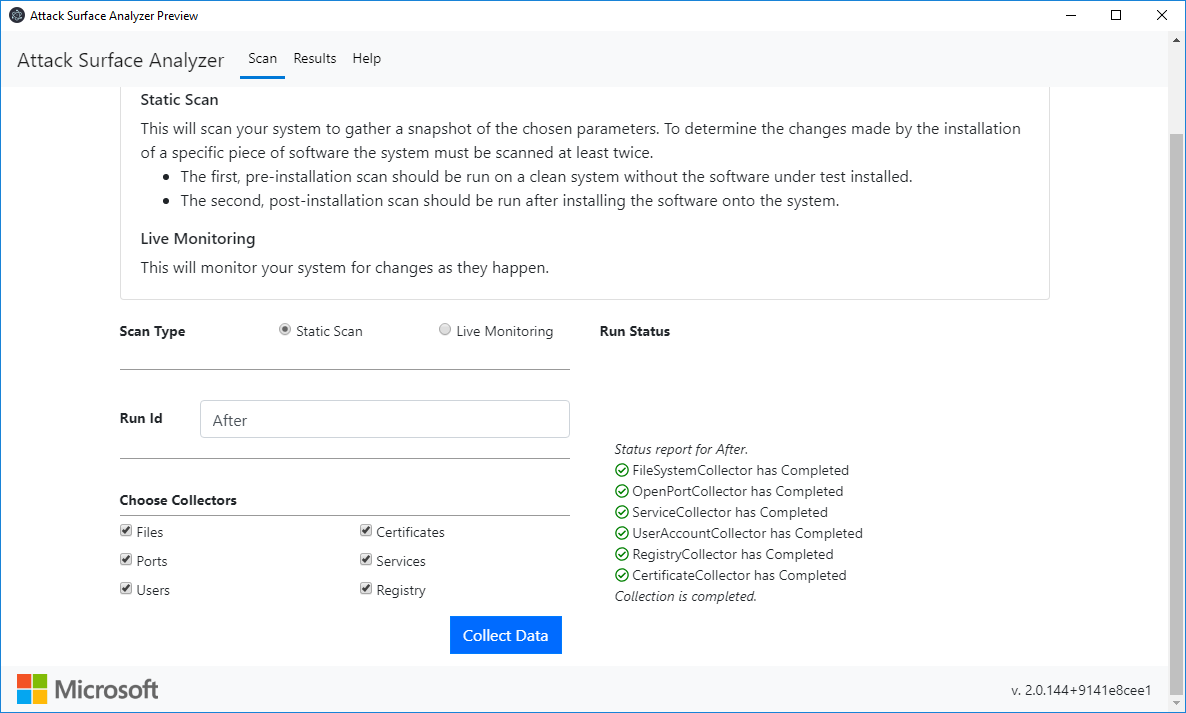Screen dimensions: 1186x713
Task: Uncheck the Users collector checkbox
Action: tap(126, 588)
